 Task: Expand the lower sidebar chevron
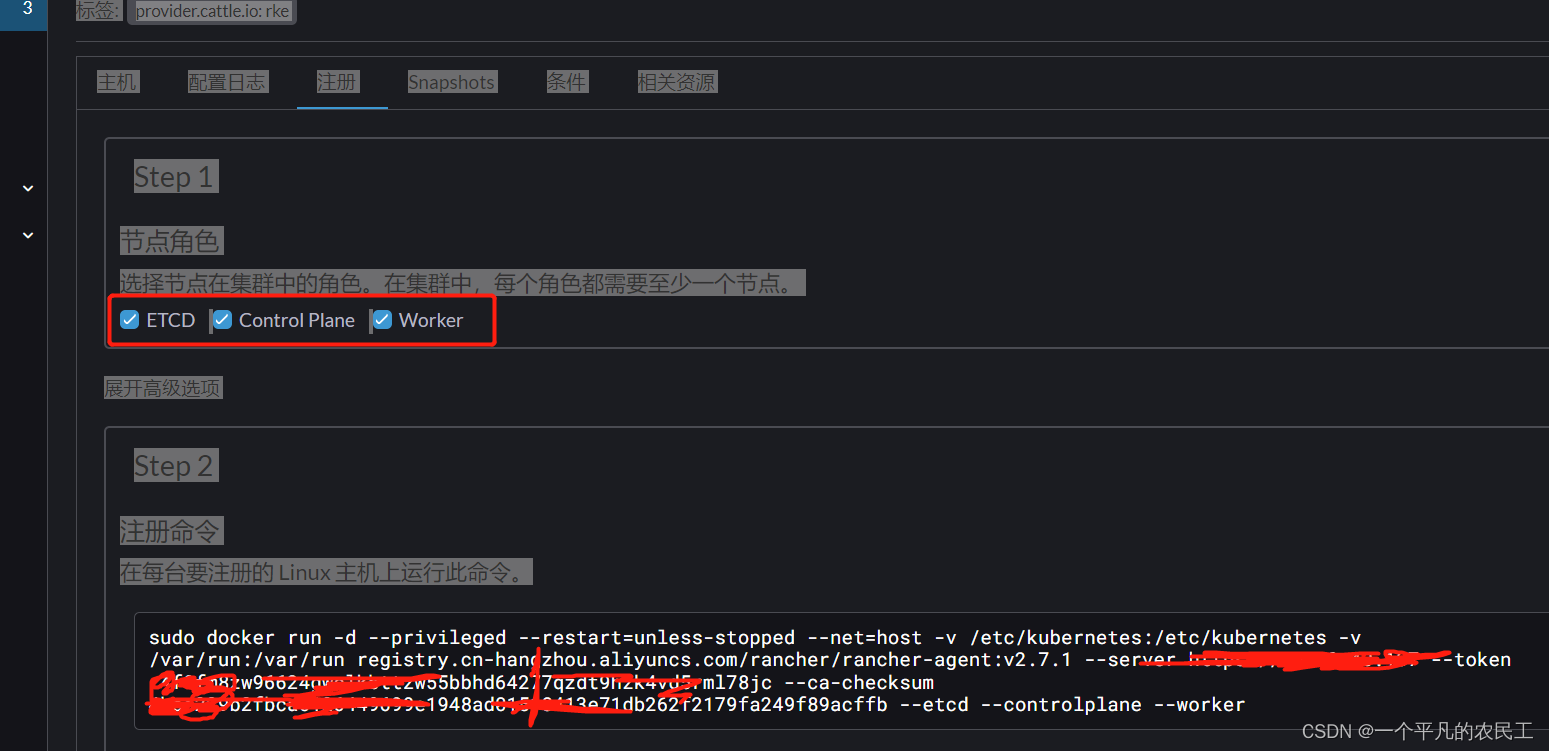(28, 235)
